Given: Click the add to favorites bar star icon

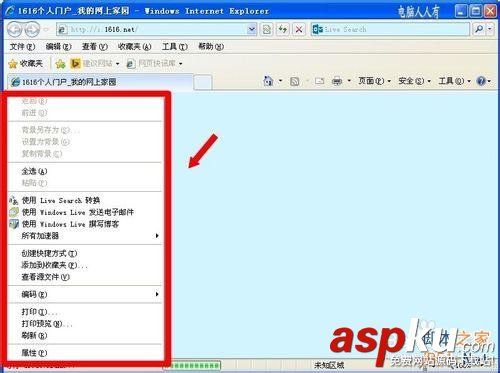Looking at the screenshot, I should click(x=60, y=63).
